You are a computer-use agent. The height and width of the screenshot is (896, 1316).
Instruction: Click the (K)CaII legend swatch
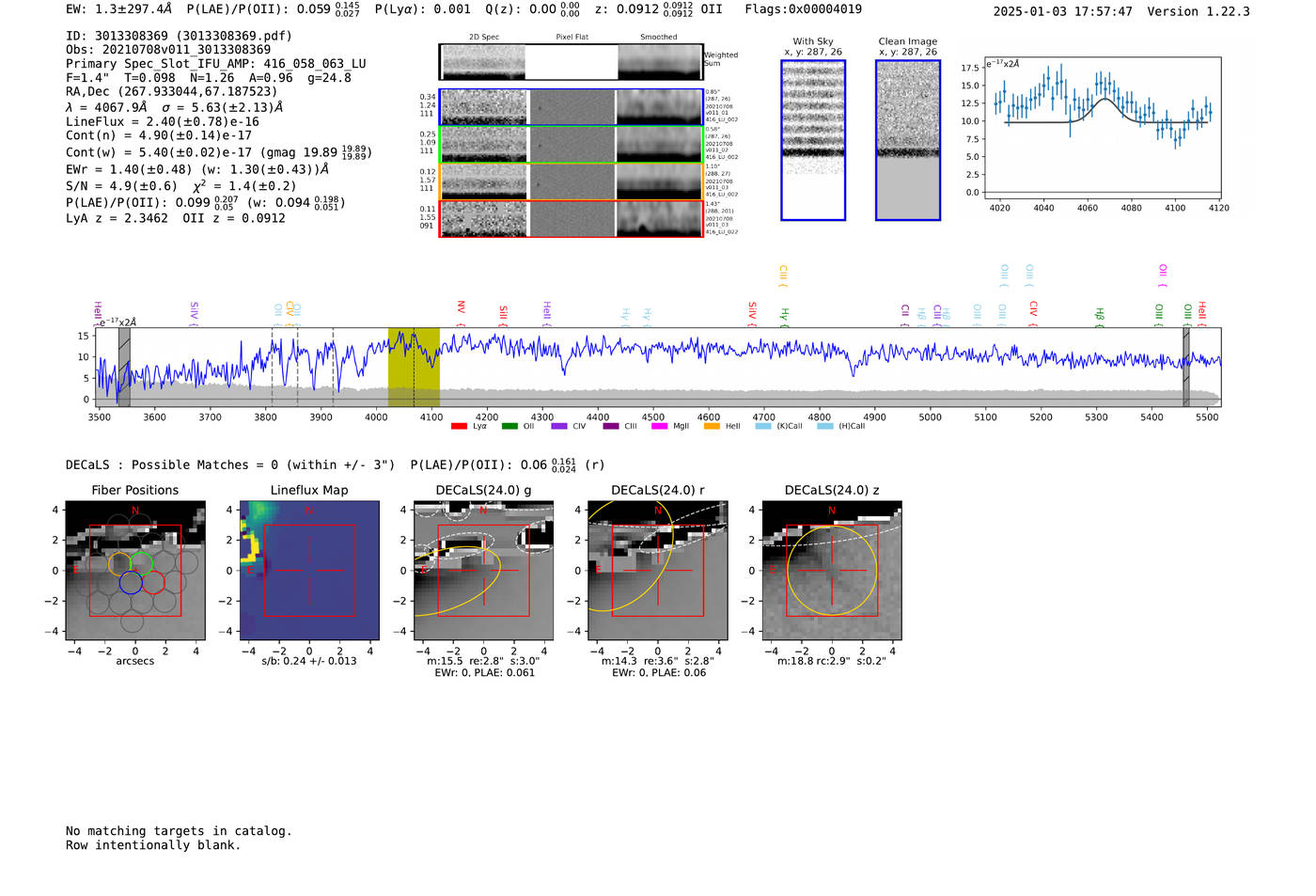[763, 426]
